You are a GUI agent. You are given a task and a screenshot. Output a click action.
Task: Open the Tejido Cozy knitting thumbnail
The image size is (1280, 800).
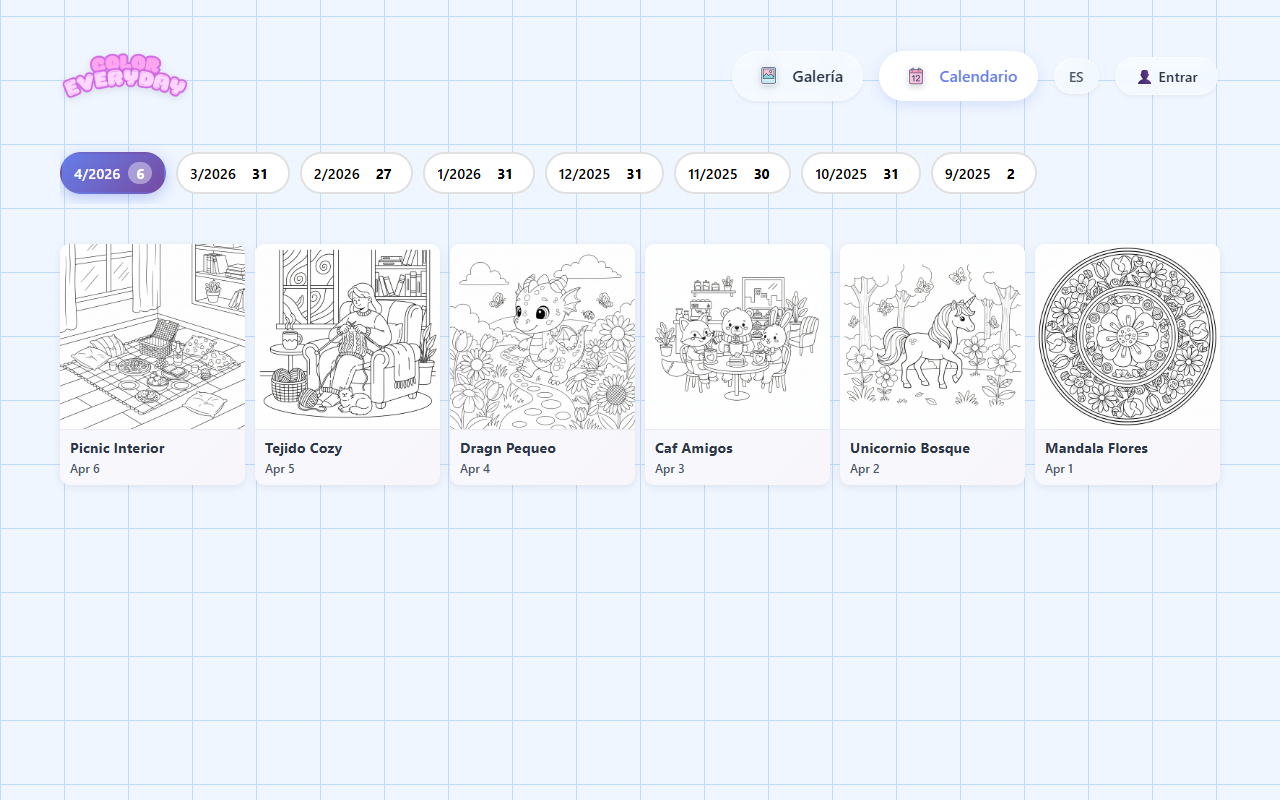(347, 337)
